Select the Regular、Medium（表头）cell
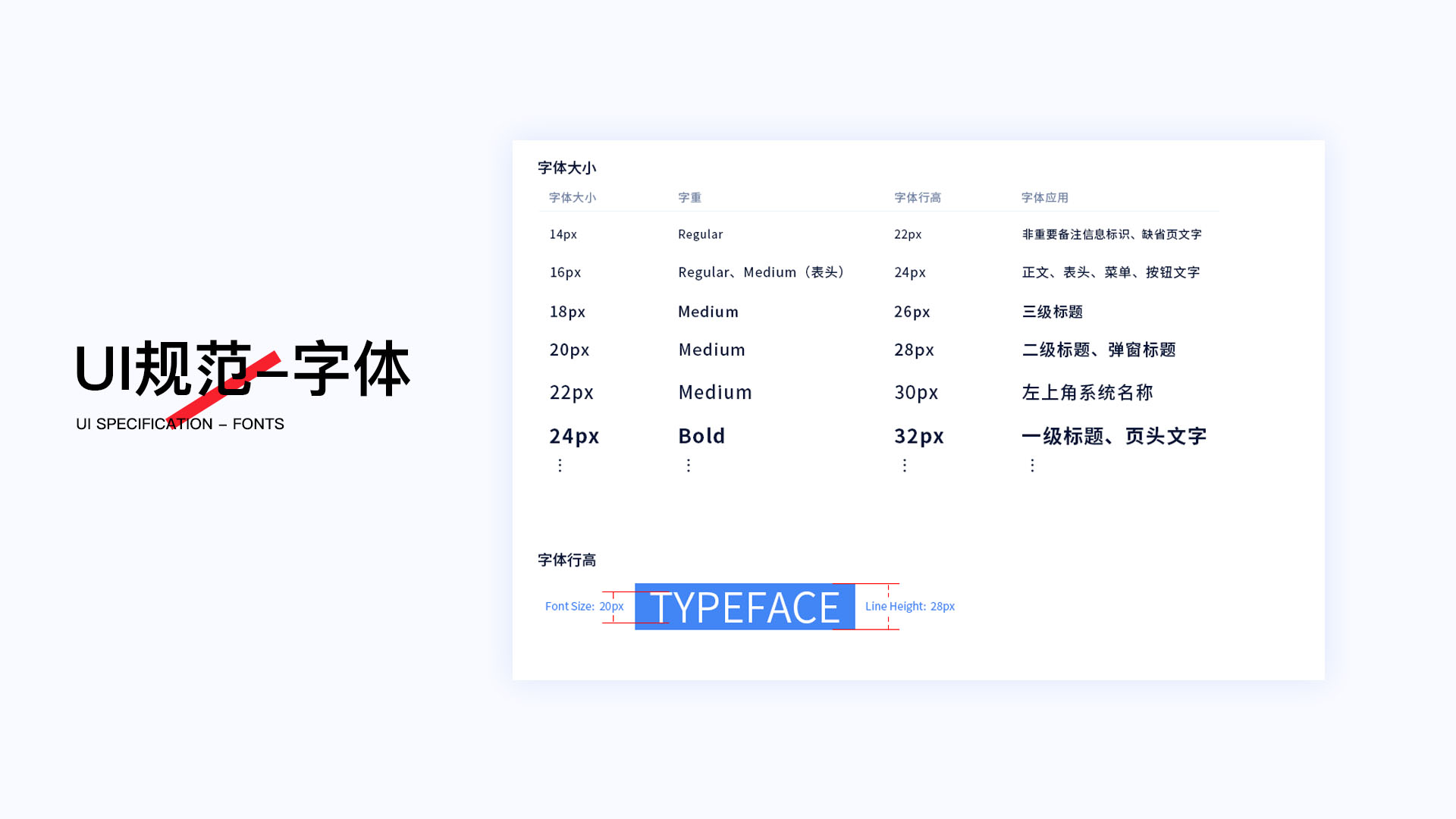The width and height of the screenshot is (1456, 819). [762, 272]
